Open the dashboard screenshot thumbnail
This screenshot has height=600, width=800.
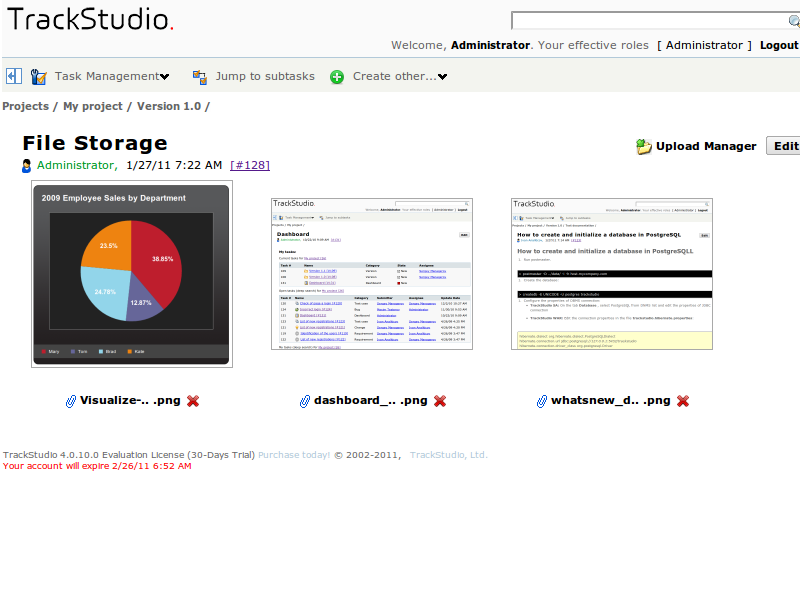point(372,274)
